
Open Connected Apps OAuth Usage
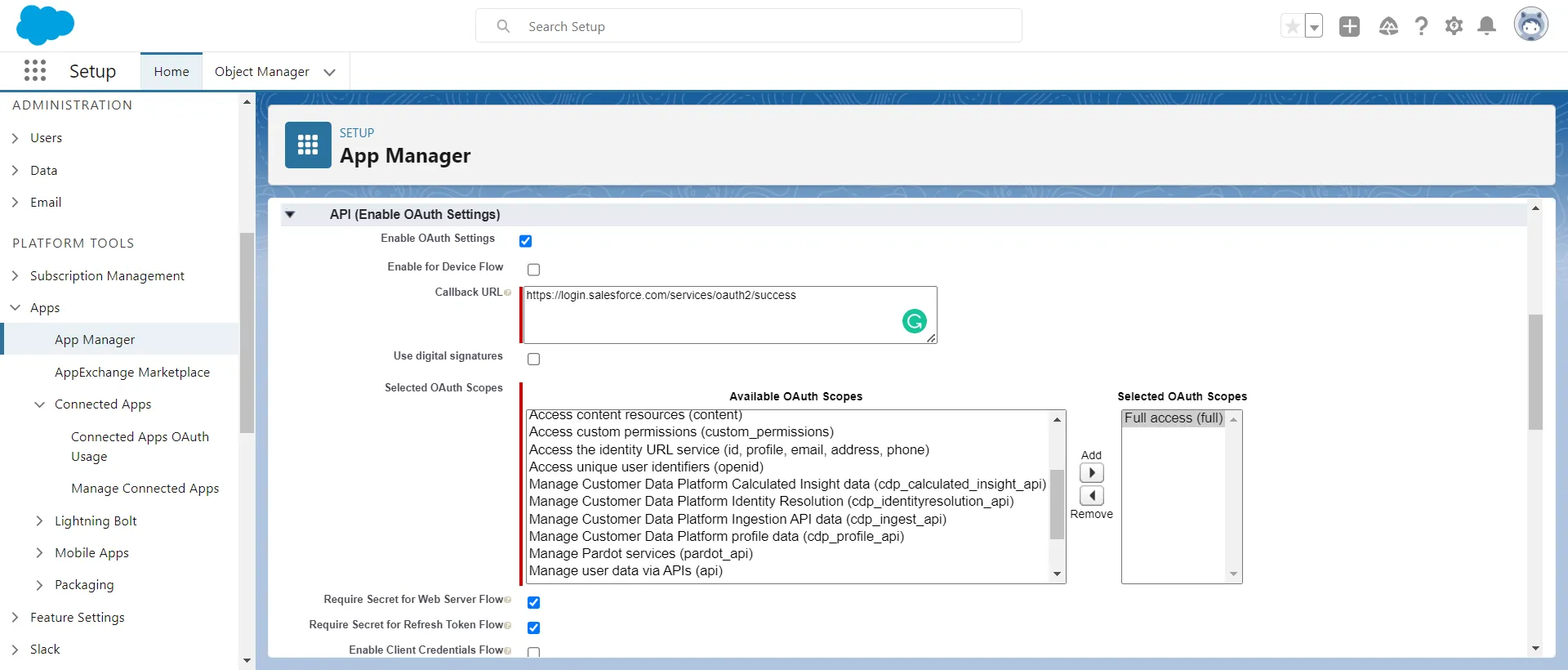[140, 447]
